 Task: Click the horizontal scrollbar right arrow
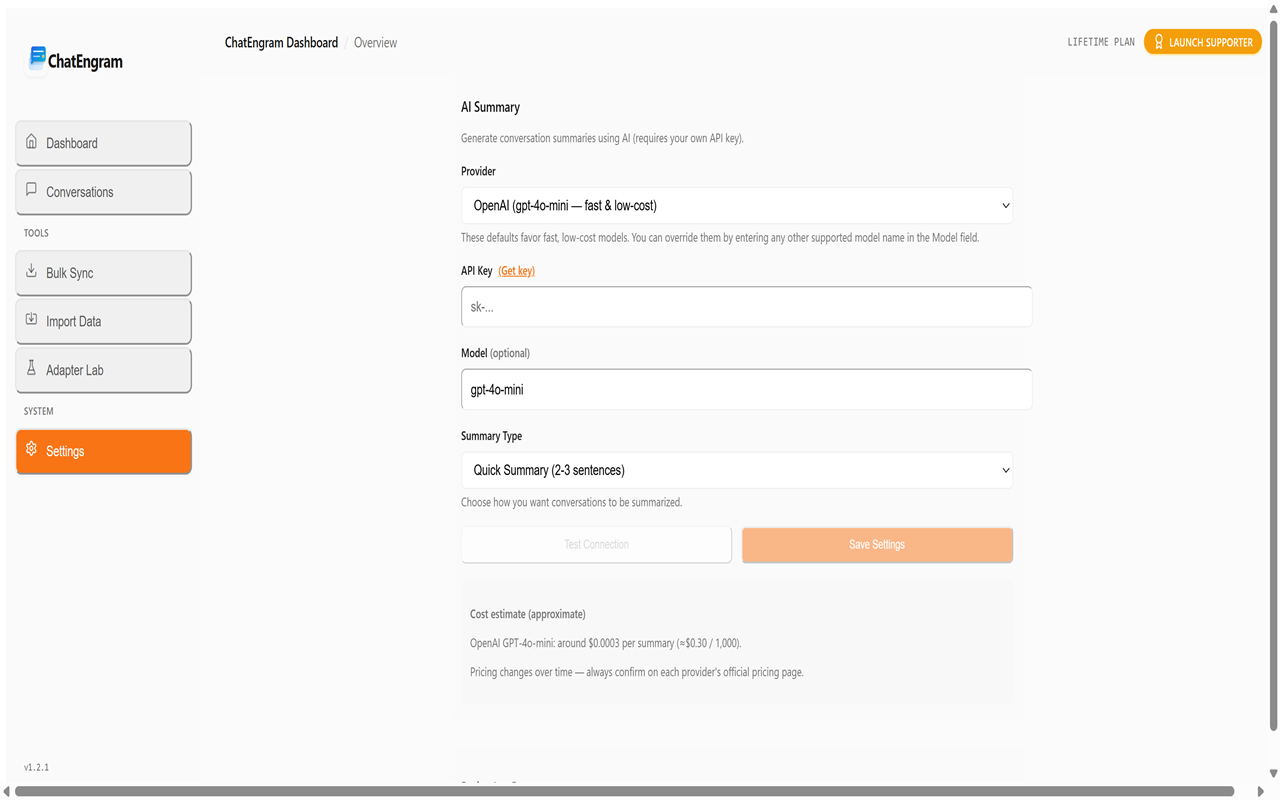point(1260,792)
